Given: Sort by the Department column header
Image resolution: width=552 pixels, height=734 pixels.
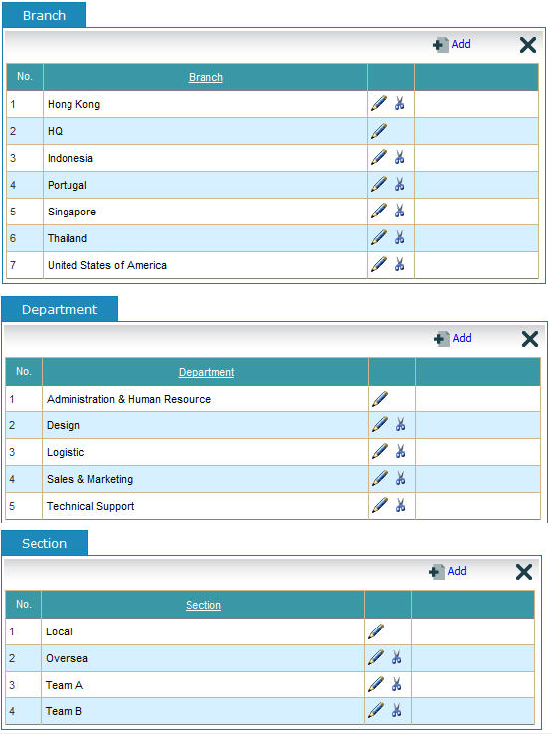Looking at the screenshot, I should pos(206,372).
